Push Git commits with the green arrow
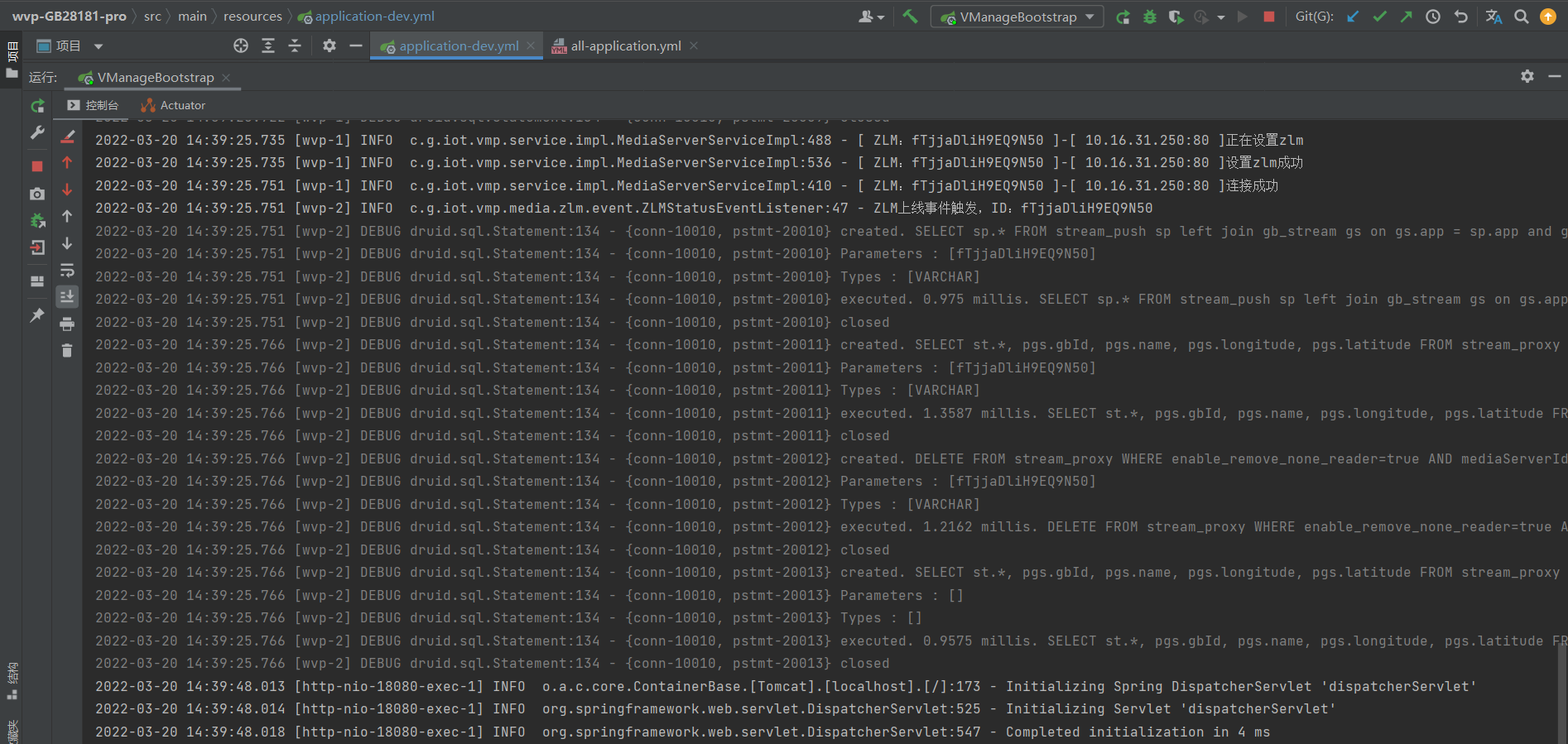 click(1406, 17)
